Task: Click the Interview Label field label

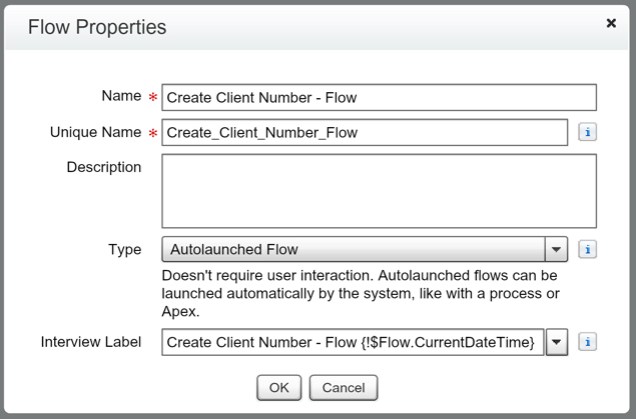Action: coord(91,341)
